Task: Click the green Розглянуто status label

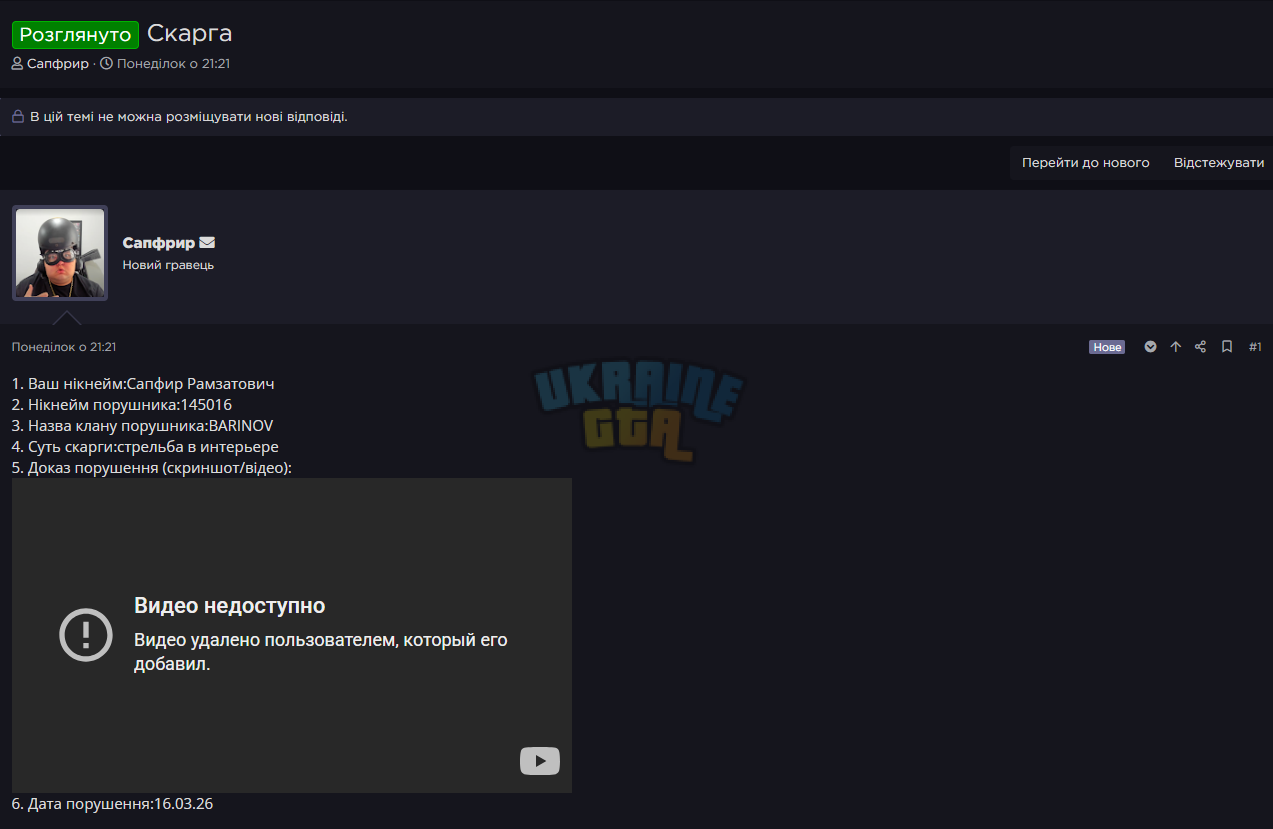Action: 75,34
